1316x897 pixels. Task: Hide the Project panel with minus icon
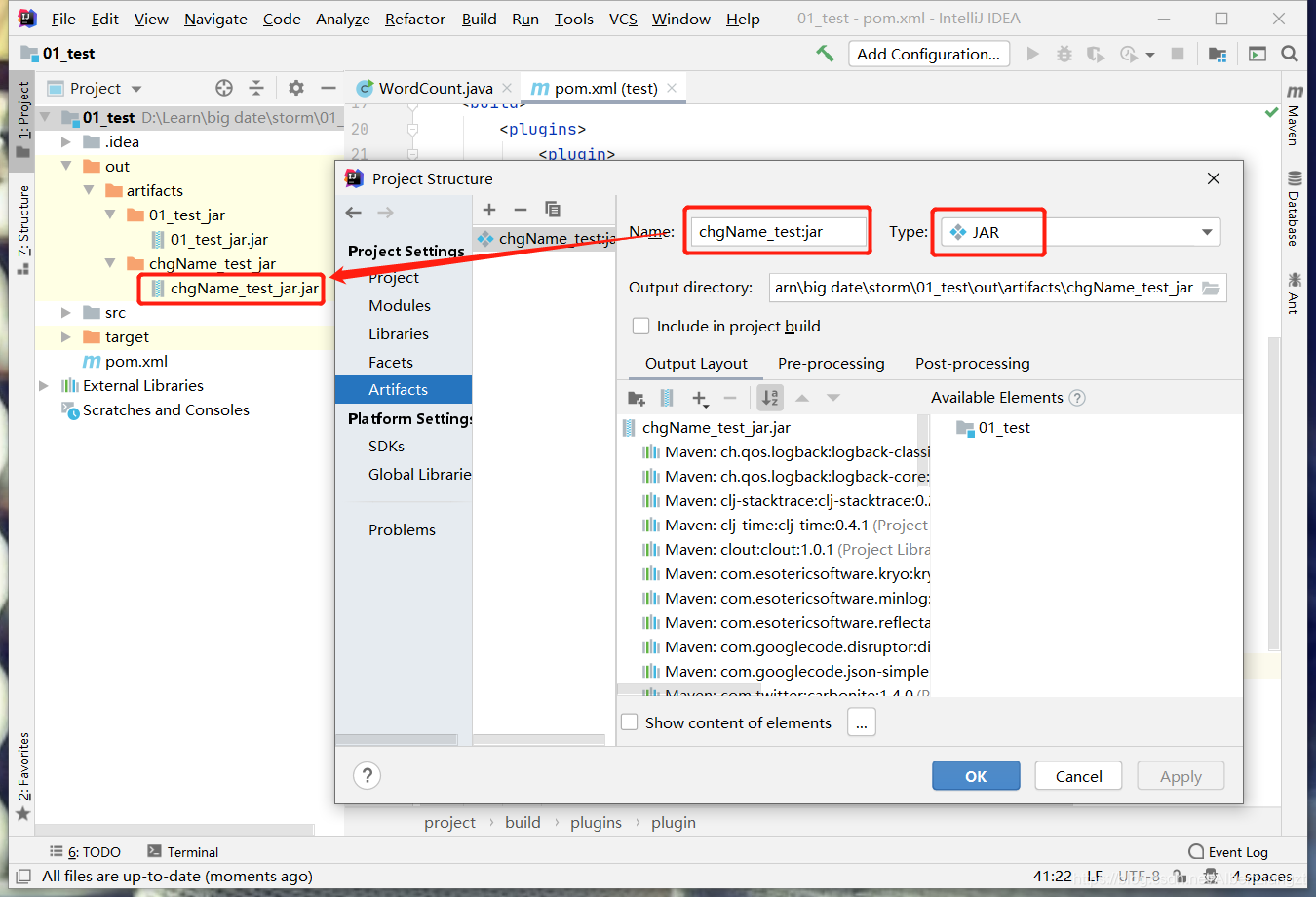[329, 88]
